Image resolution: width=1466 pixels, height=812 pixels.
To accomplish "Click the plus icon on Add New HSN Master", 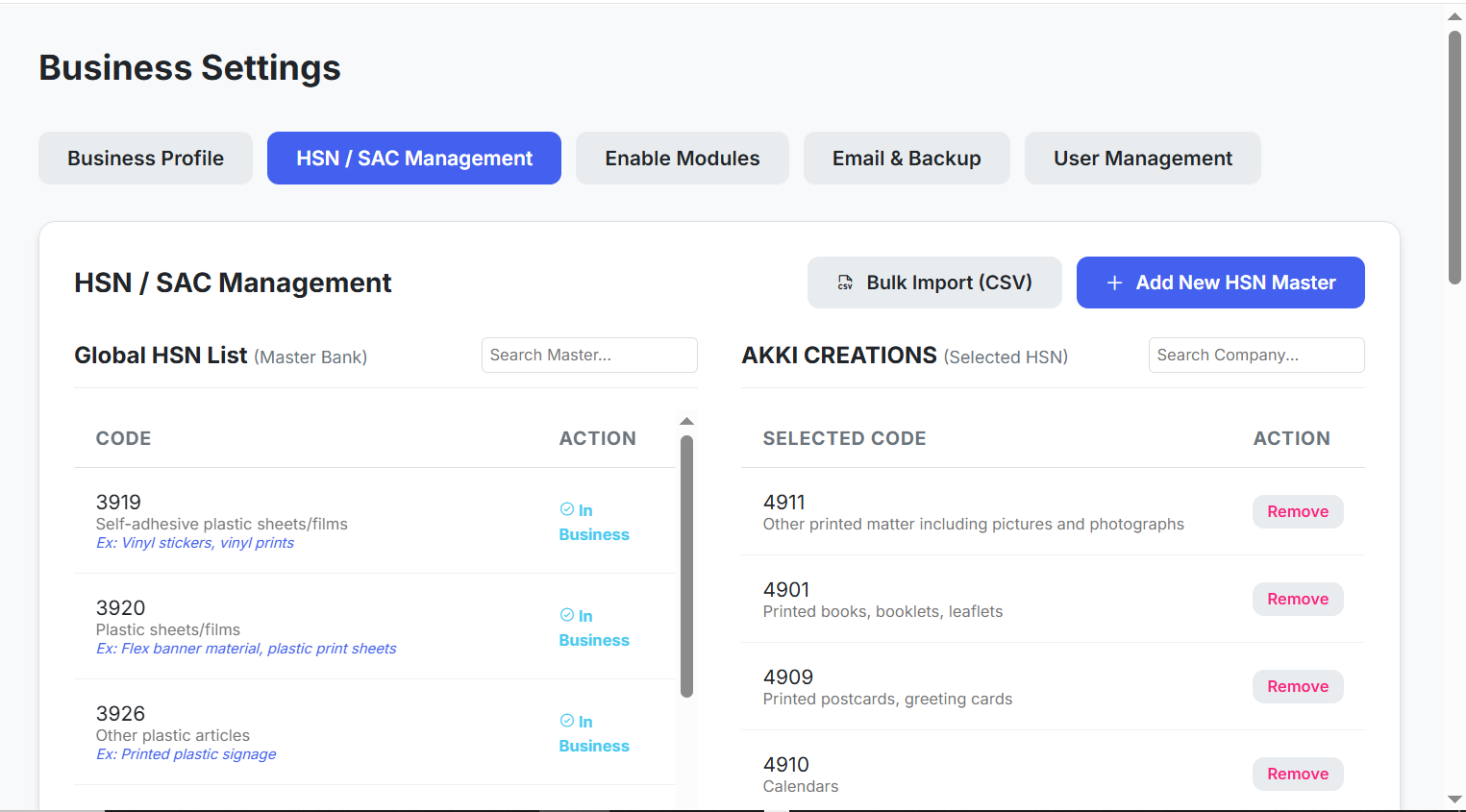I will (1114, 283).
